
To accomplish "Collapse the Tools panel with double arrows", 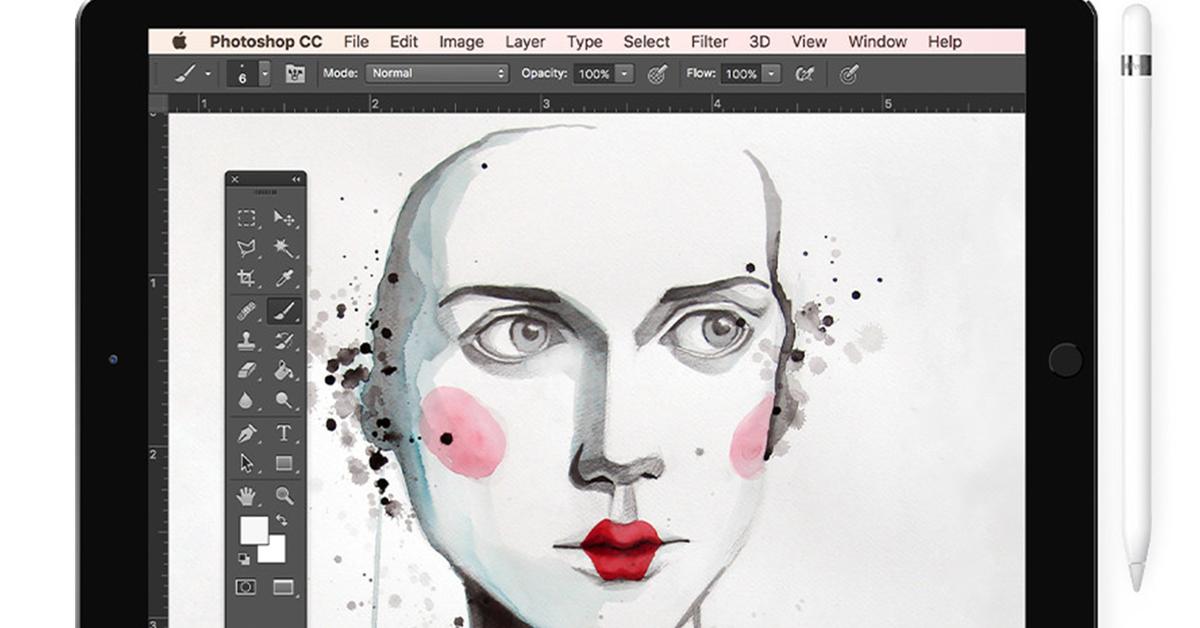I will click(296, 180).
